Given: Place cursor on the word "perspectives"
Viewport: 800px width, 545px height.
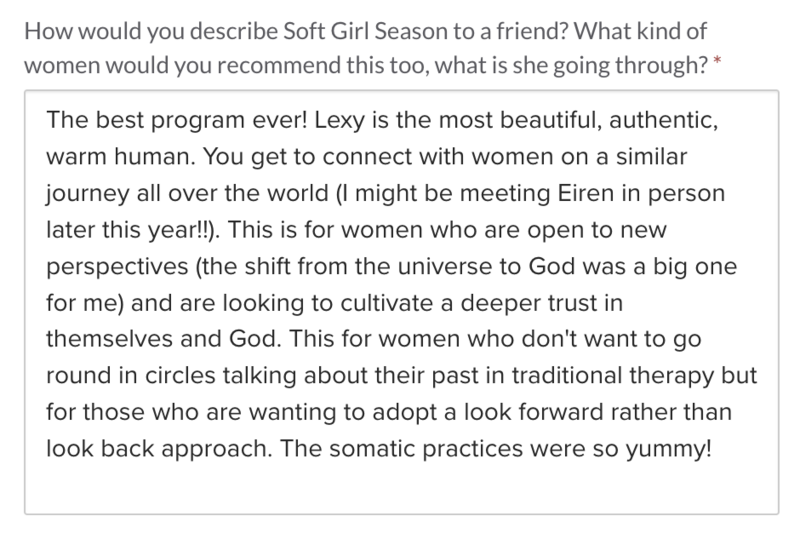Looking at the screenshot, I should pyautogui.click(x=117, y=267).
